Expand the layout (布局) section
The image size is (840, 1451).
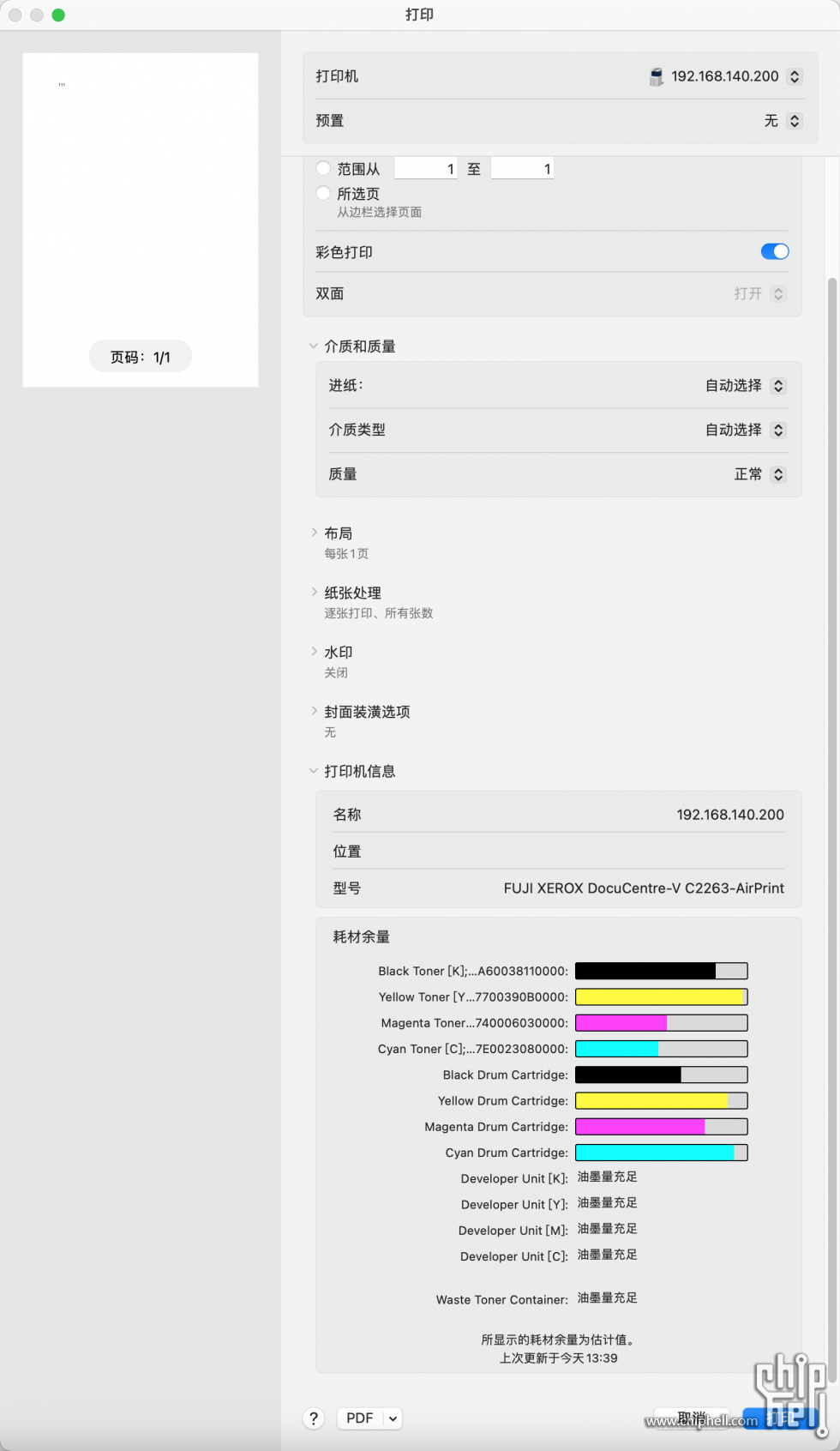point(314,533)
